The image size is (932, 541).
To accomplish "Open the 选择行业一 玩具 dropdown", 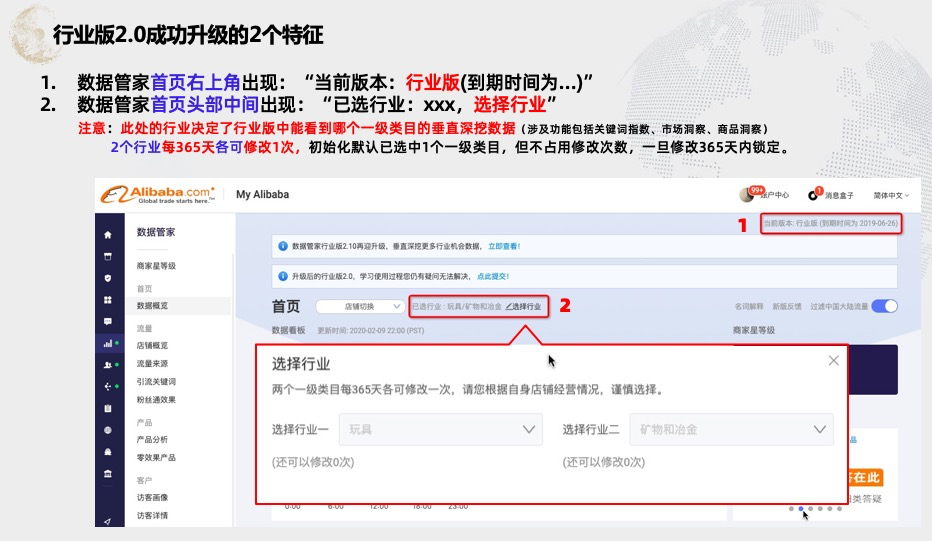I will point(440,429).
